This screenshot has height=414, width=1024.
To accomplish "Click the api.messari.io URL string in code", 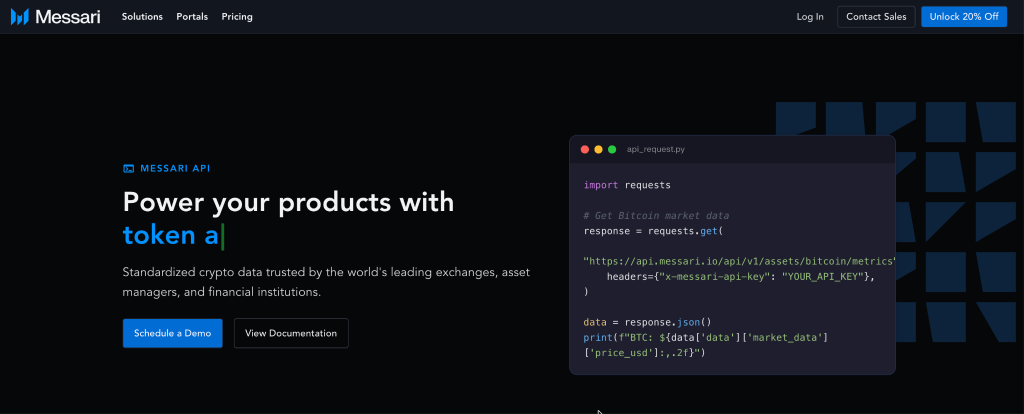I will tap(738, 261).
